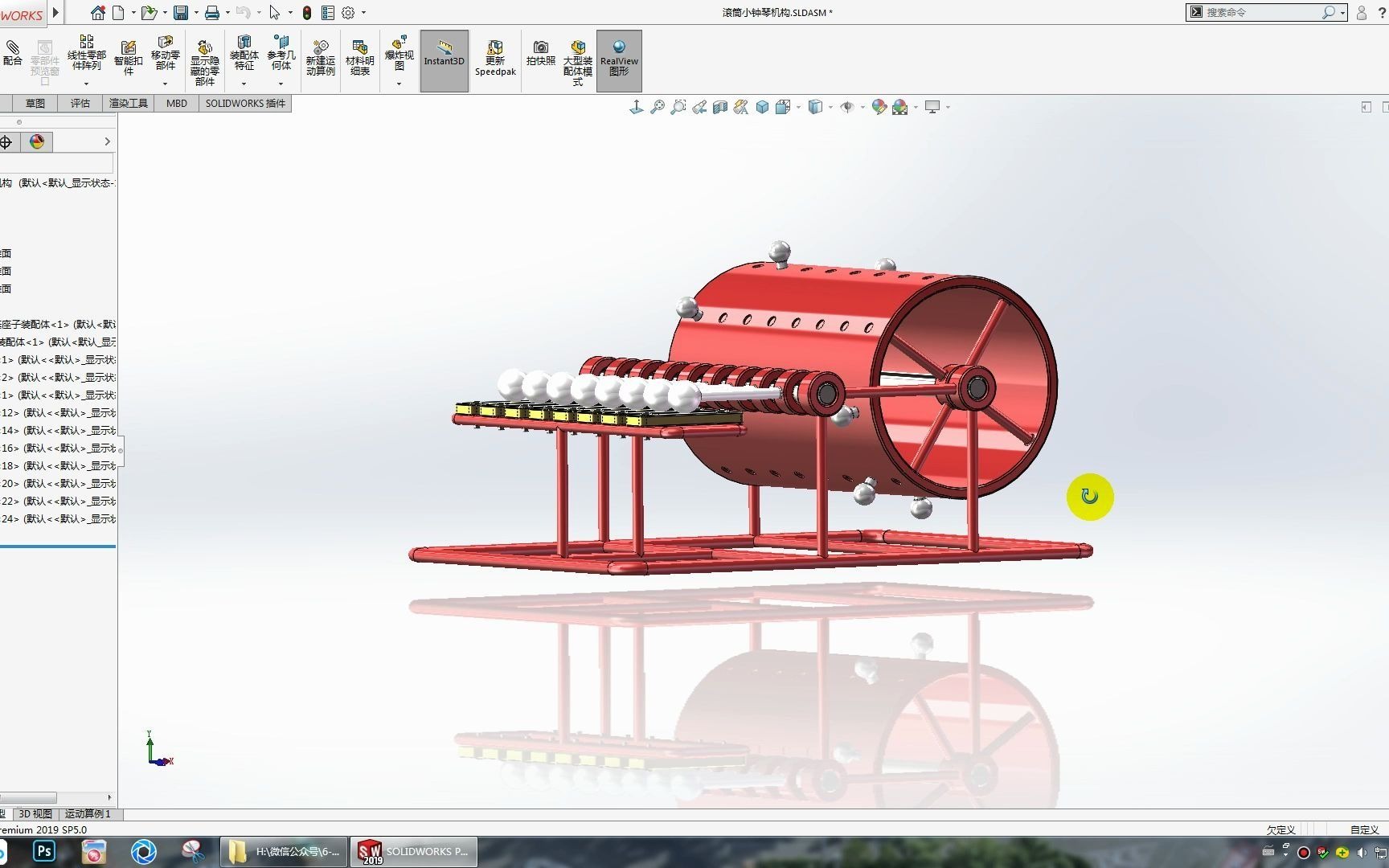Switch to 渲染工具 tab
The image size is (1389, 868).
click(x=129, y=104)
